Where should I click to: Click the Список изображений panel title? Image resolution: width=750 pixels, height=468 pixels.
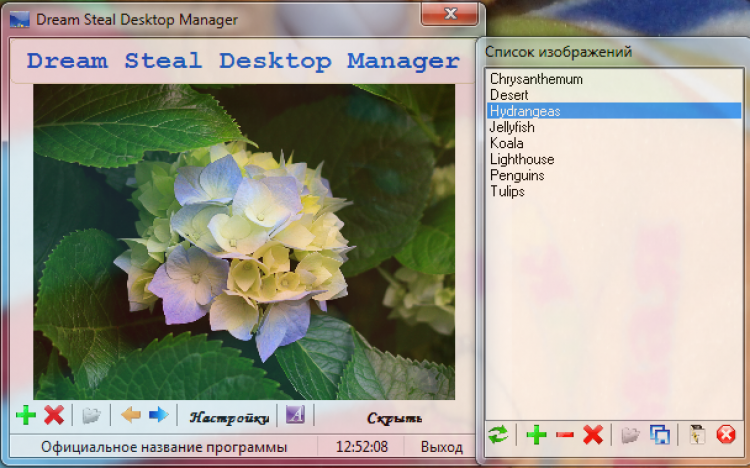click(x=558, y=52)
